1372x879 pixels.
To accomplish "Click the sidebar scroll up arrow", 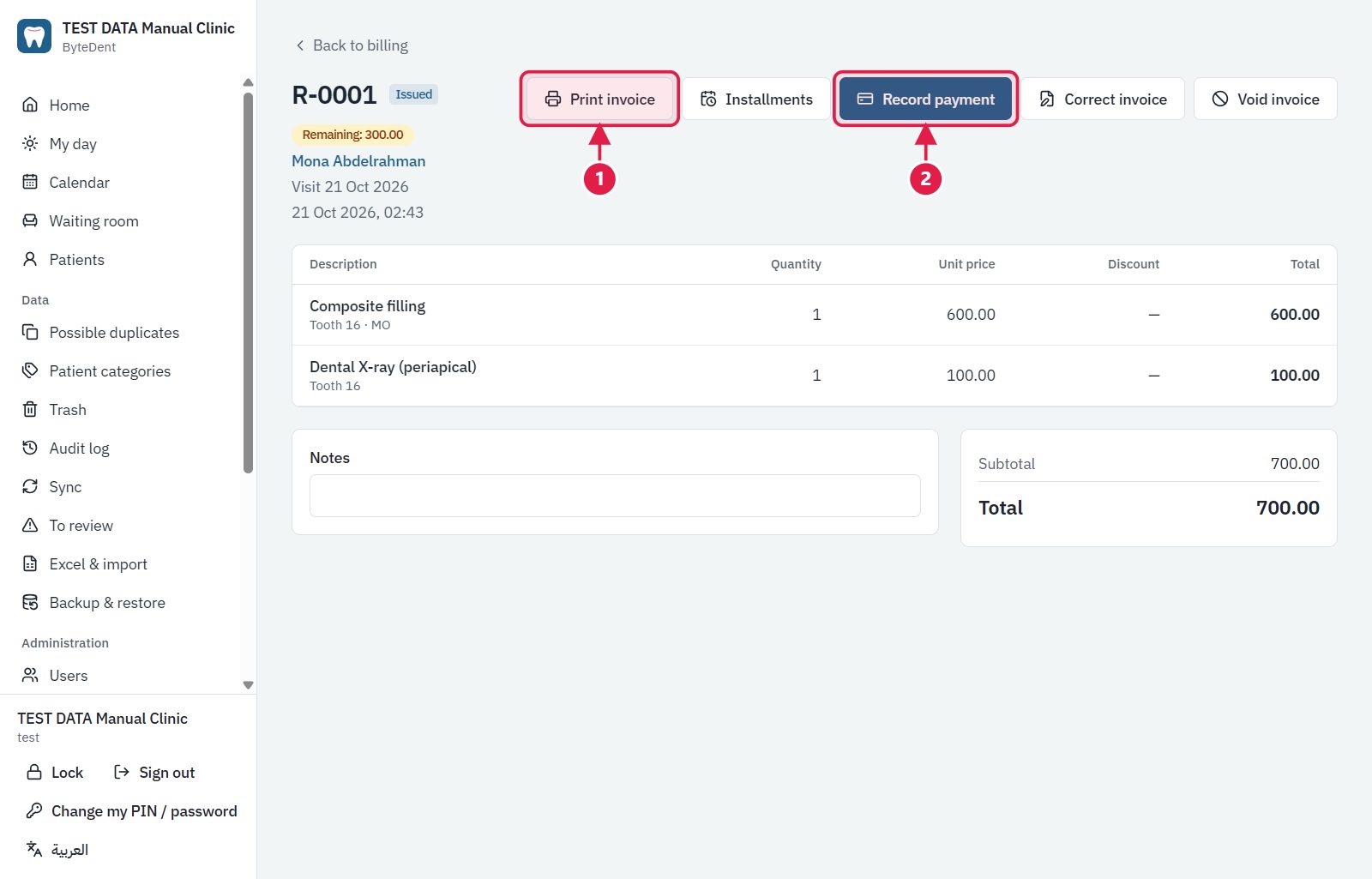I will click(x=248, y=82).
